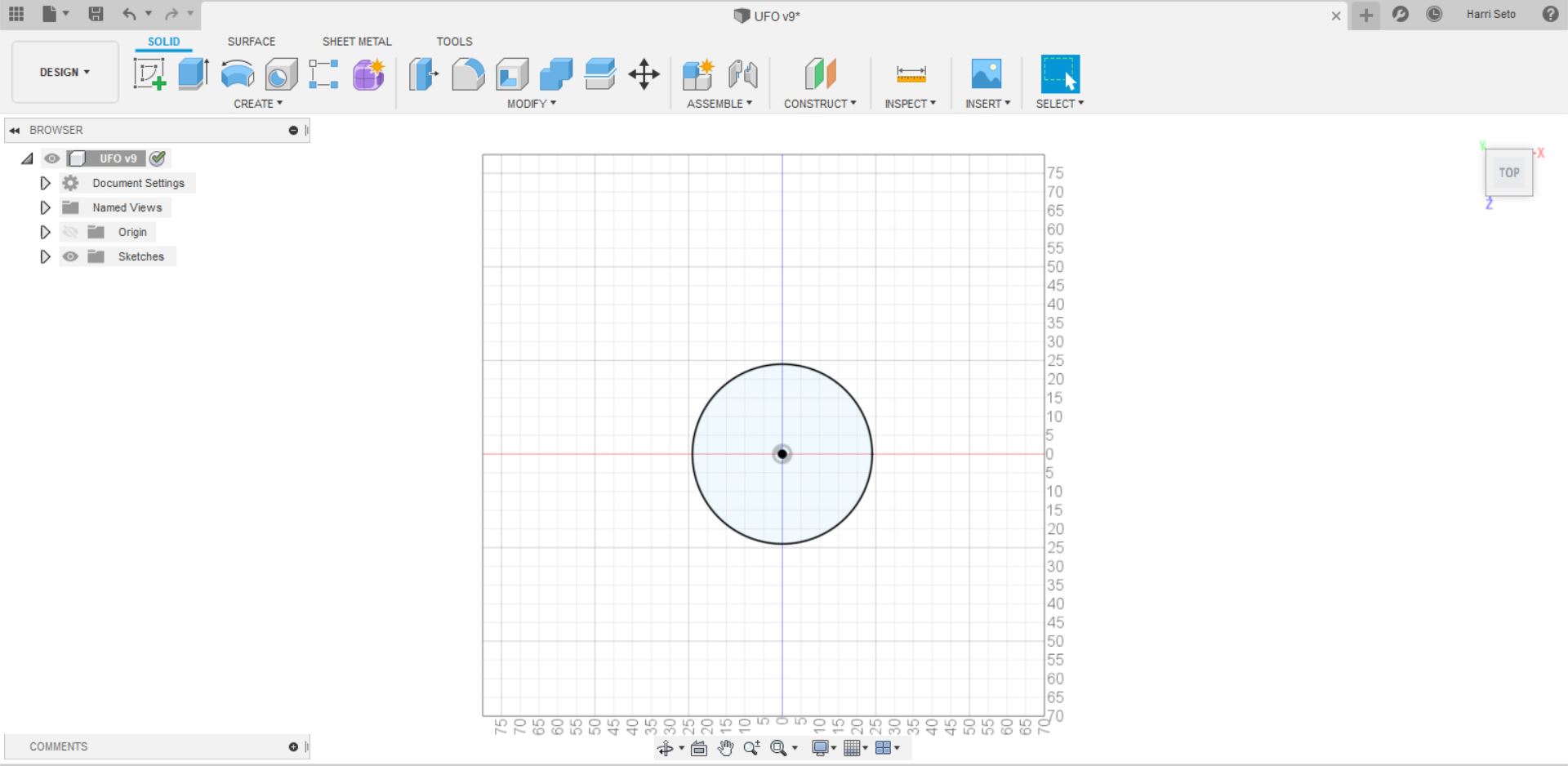Image resolution: width=1568 pixels, height=766 pixels.
Task: Open the Help question mark
Action: (x=1550, y=14)
